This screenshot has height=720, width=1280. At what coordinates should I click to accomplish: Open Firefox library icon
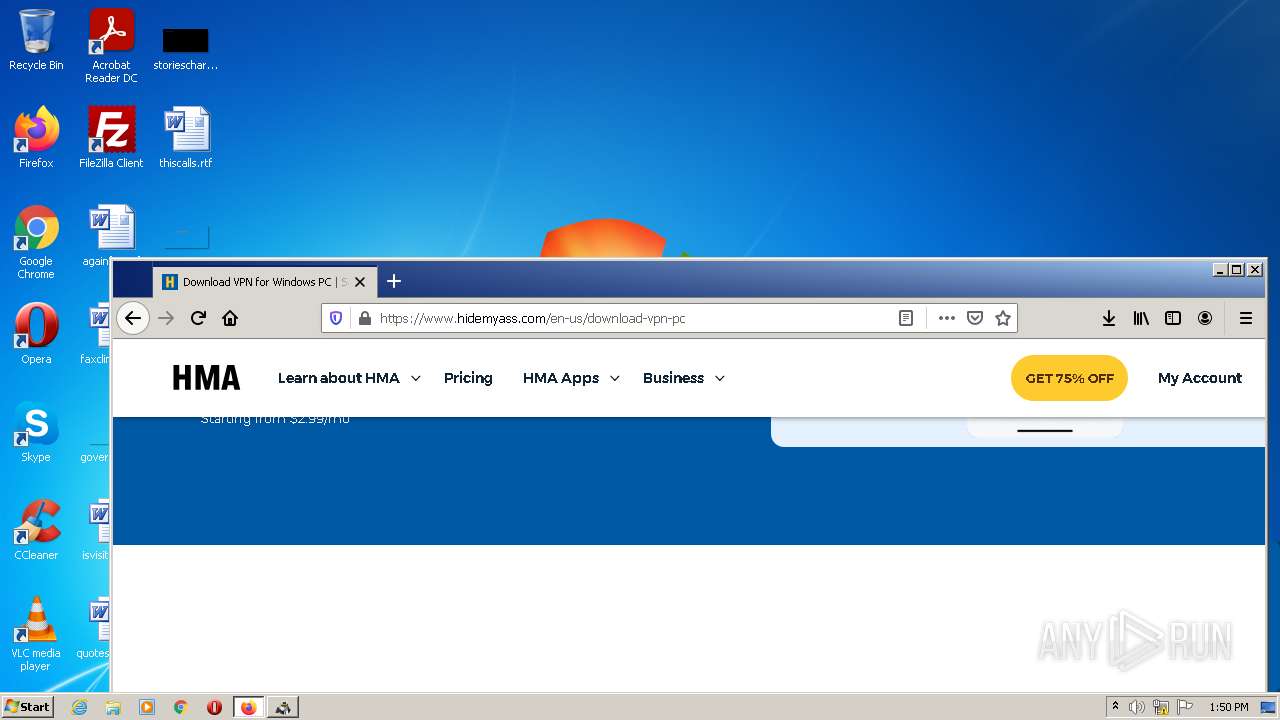(1141, 318)
